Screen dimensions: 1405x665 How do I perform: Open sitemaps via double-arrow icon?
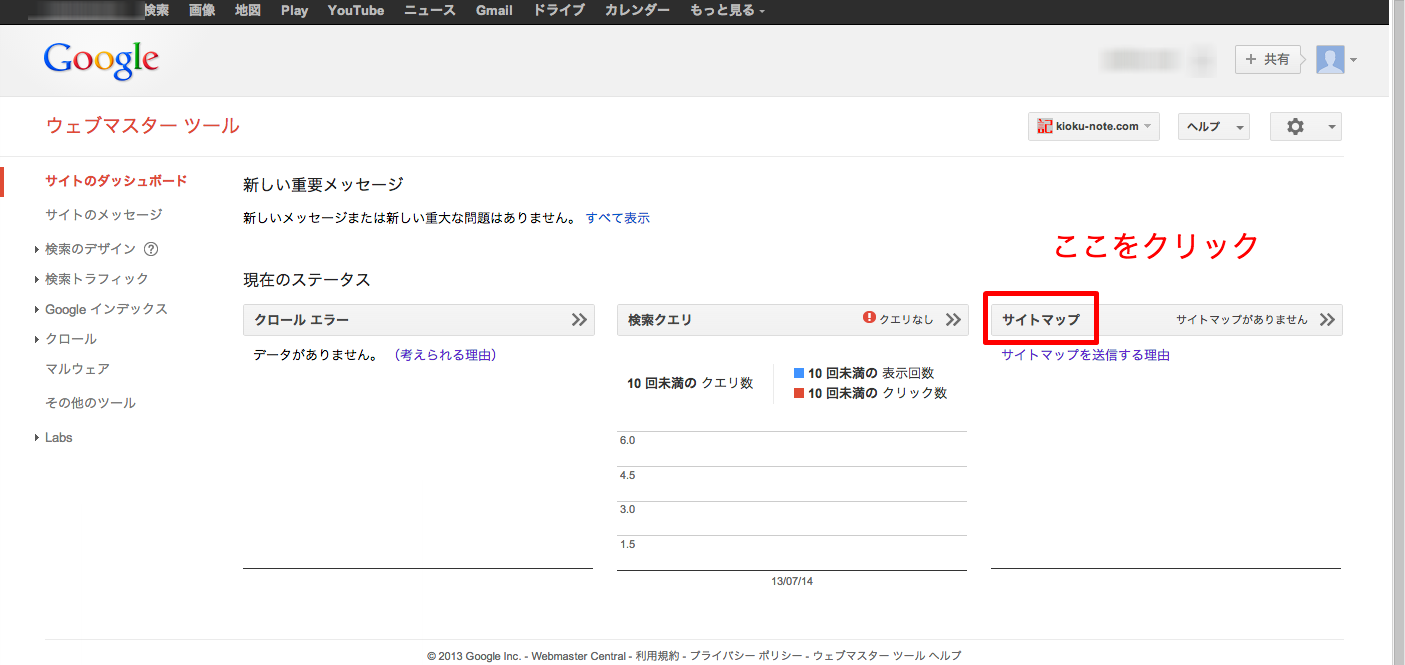(1327, 320)
